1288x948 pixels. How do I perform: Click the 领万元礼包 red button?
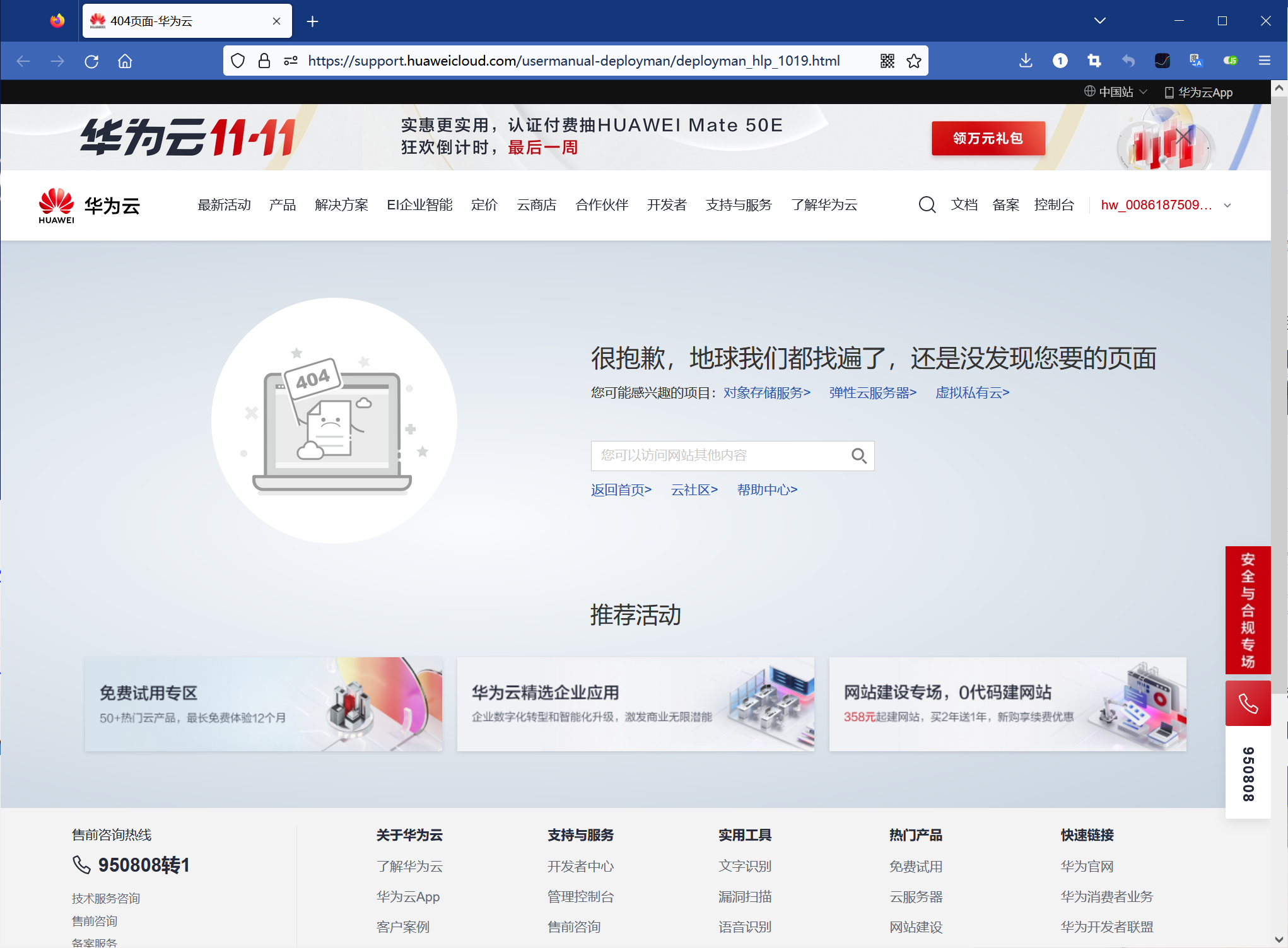[988, 138]
